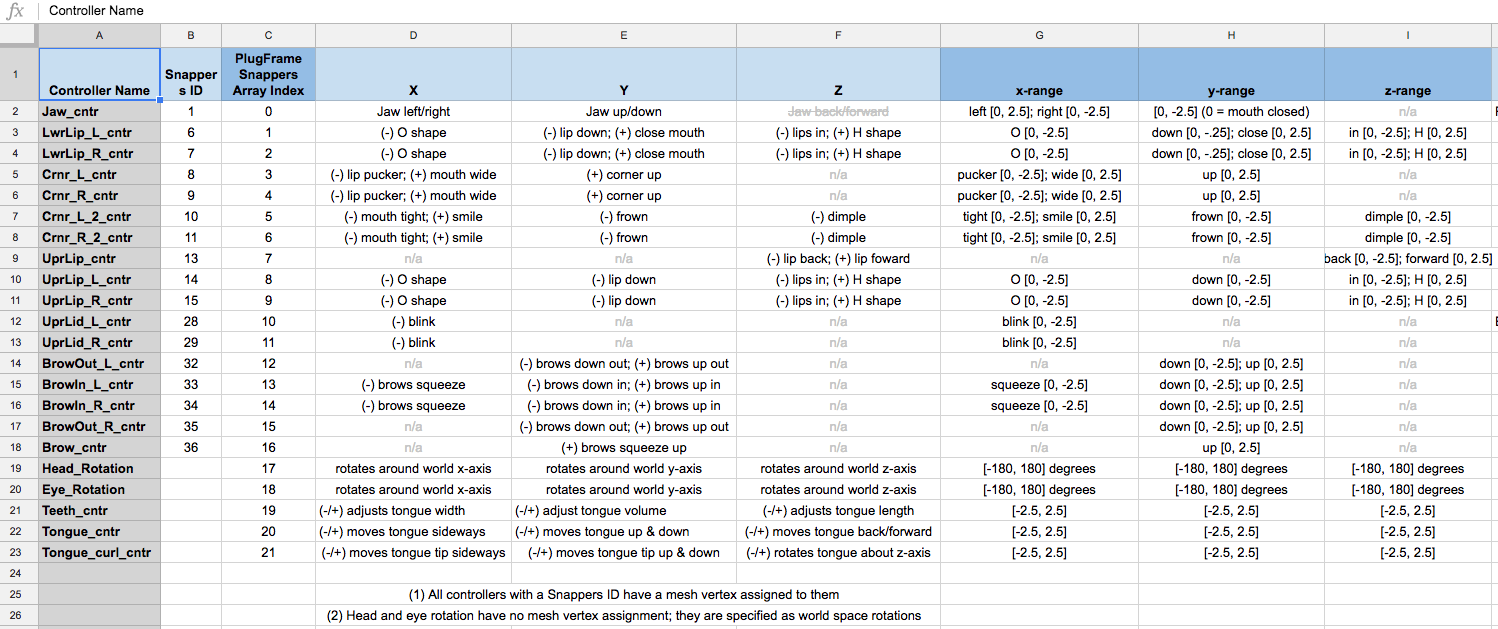Select the Tongue_curl_cntr cell

pyautogui.click(x=99, y=553)
